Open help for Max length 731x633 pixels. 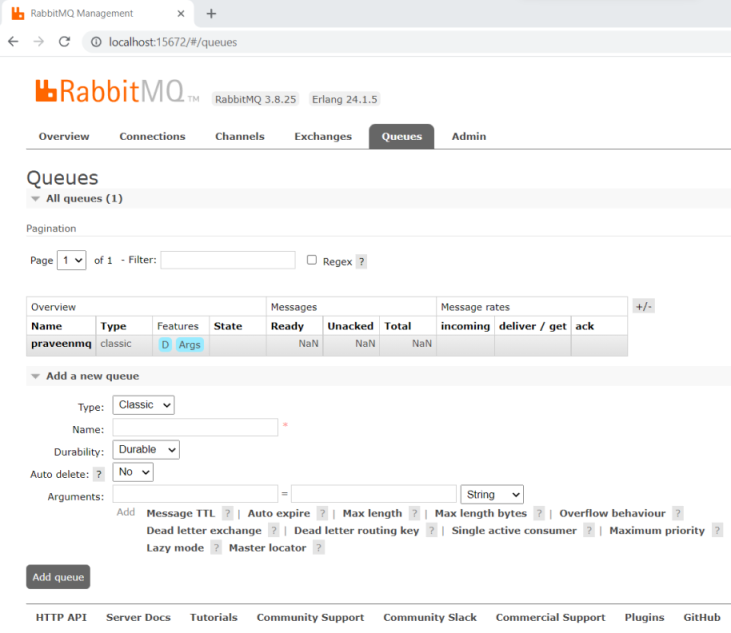414,513
